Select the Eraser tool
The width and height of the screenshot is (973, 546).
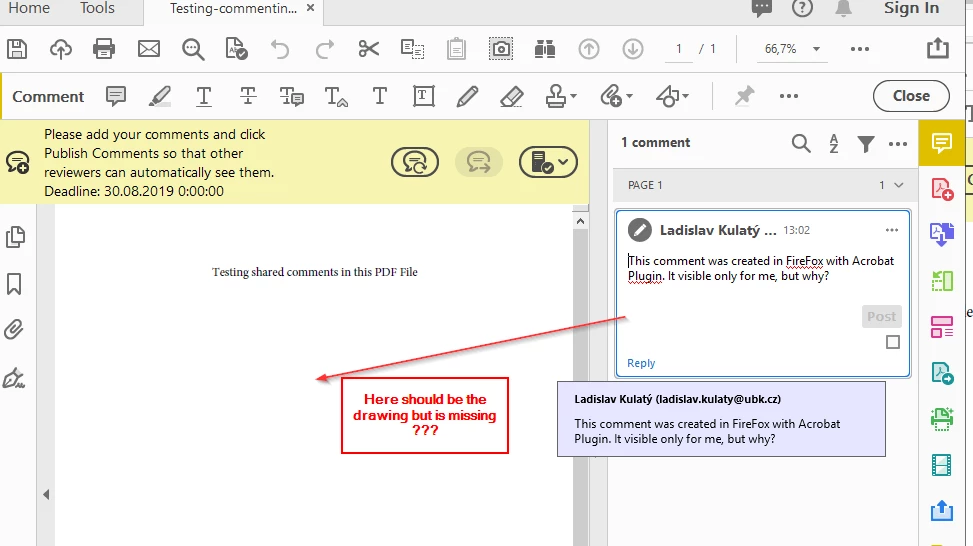pos(511,96)
